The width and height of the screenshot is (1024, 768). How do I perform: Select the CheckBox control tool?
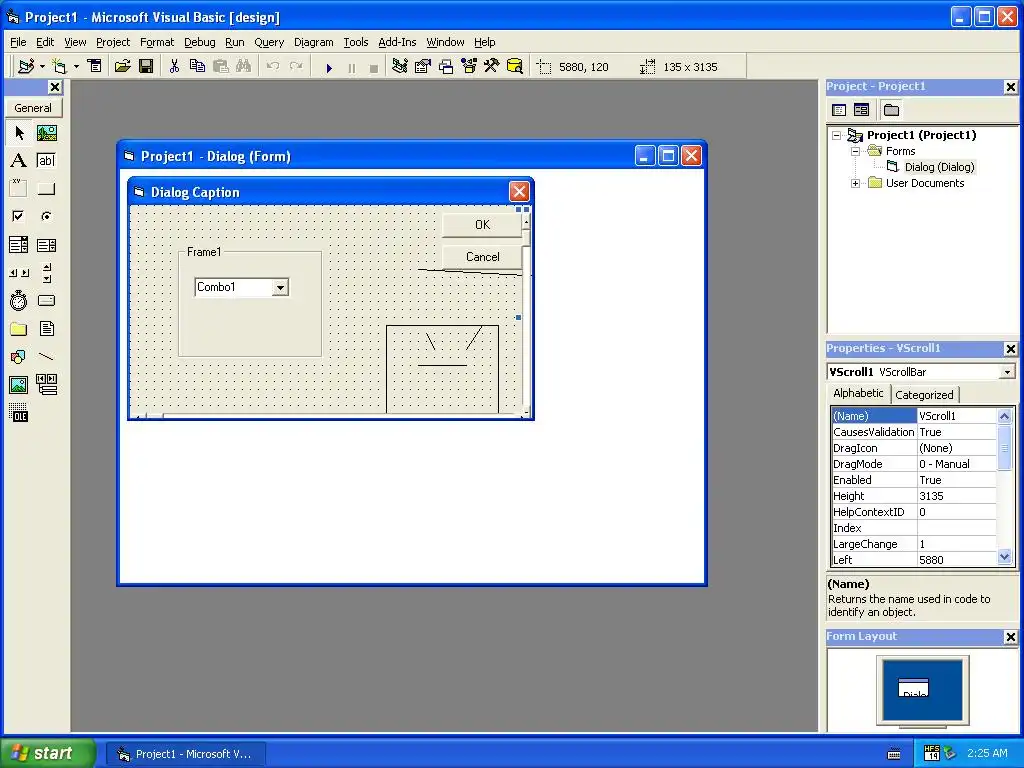[19, 216]
